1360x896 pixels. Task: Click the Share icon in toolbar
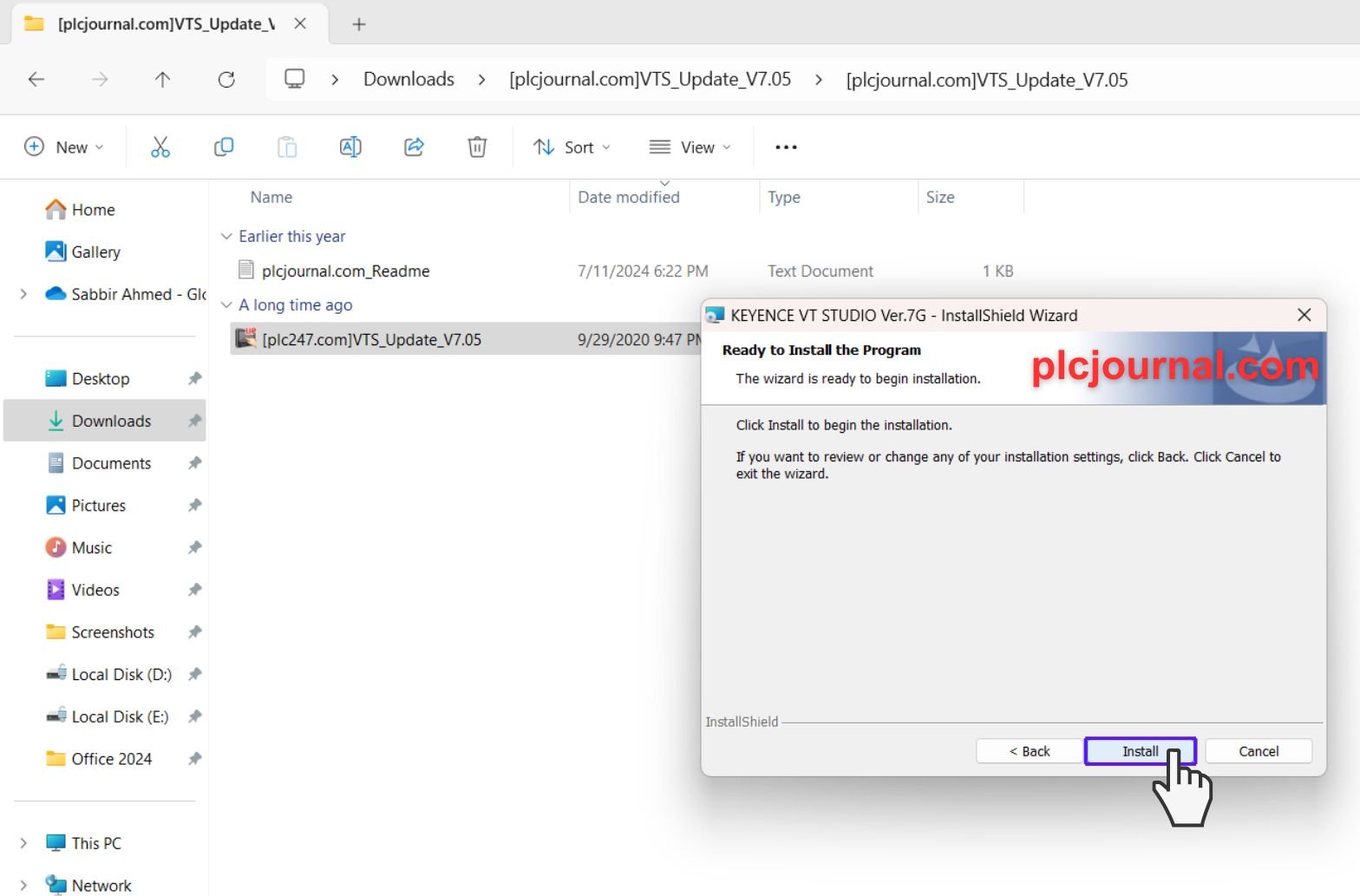pos(414,147)
